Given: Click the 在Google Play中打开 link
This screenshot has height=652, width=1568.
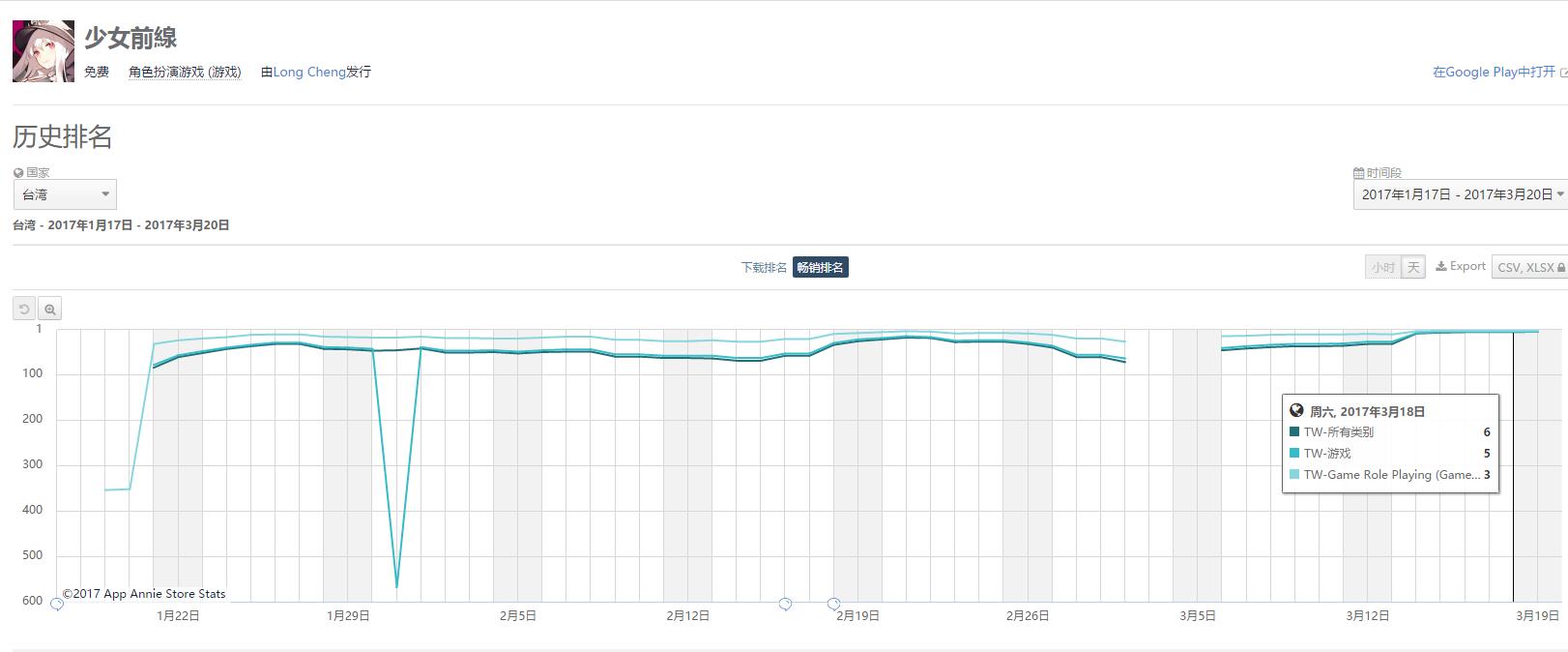Looking at the screenshot, I should pyautogui.click(x=1495, y=72).
